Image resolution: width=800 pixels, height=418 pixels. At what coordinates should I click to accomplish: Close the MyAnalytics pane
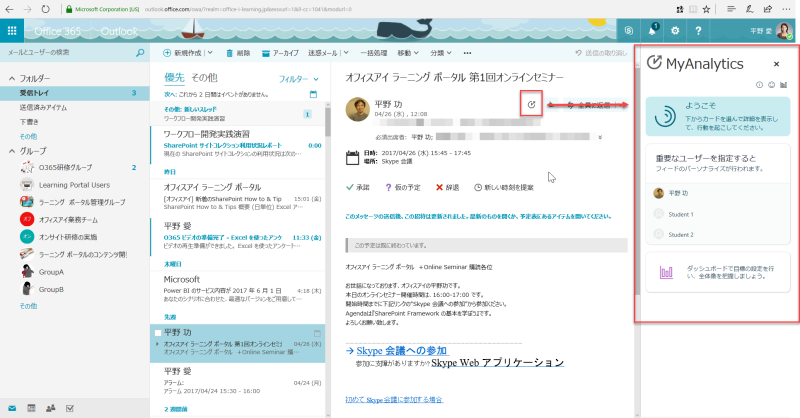click(x=776, y=64)
